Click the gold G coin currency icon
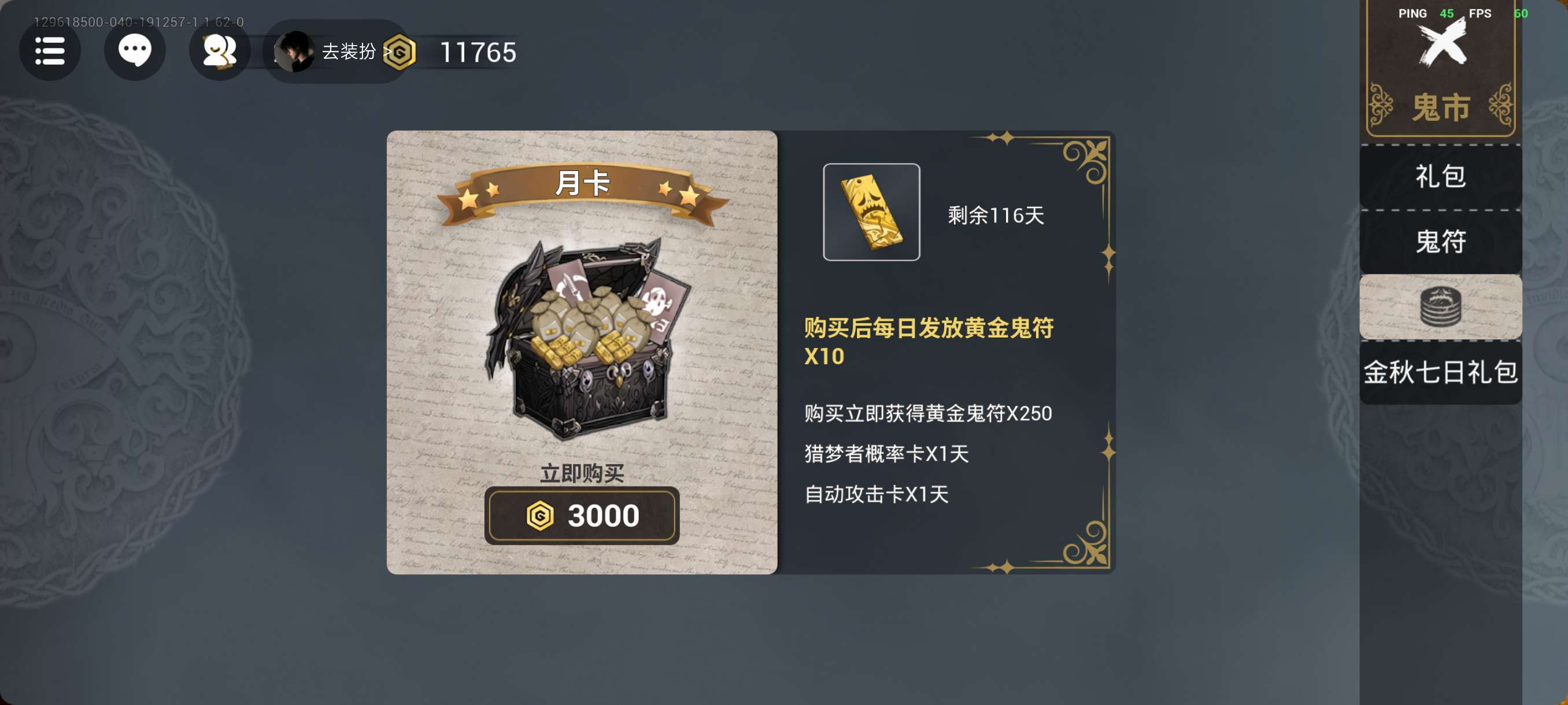The image size is (1568, 705). click(400, 53)
